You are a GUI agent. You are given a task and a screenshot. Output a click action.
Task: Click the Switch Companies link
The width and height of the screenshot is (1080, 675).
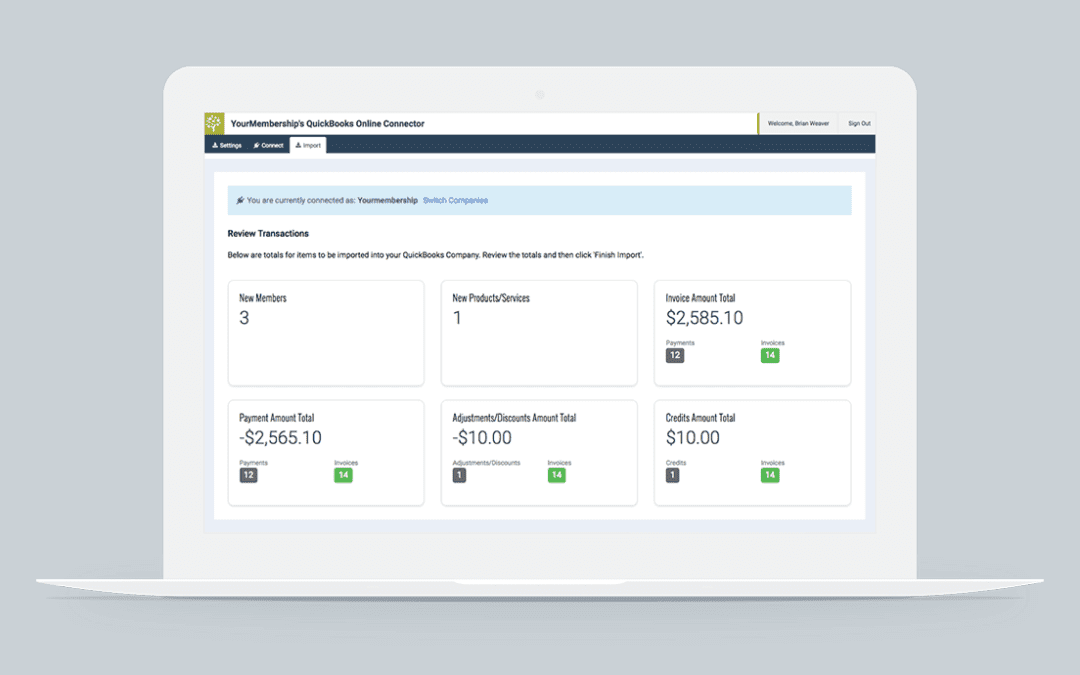pyautogui.click(x=455, y=200)
